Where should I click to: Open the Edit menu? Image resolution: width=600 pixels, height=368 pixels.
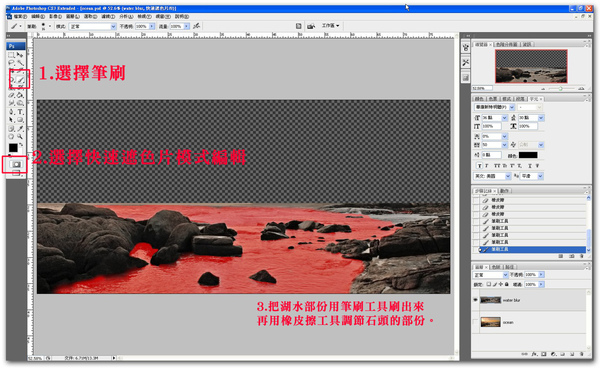point(38,16)
